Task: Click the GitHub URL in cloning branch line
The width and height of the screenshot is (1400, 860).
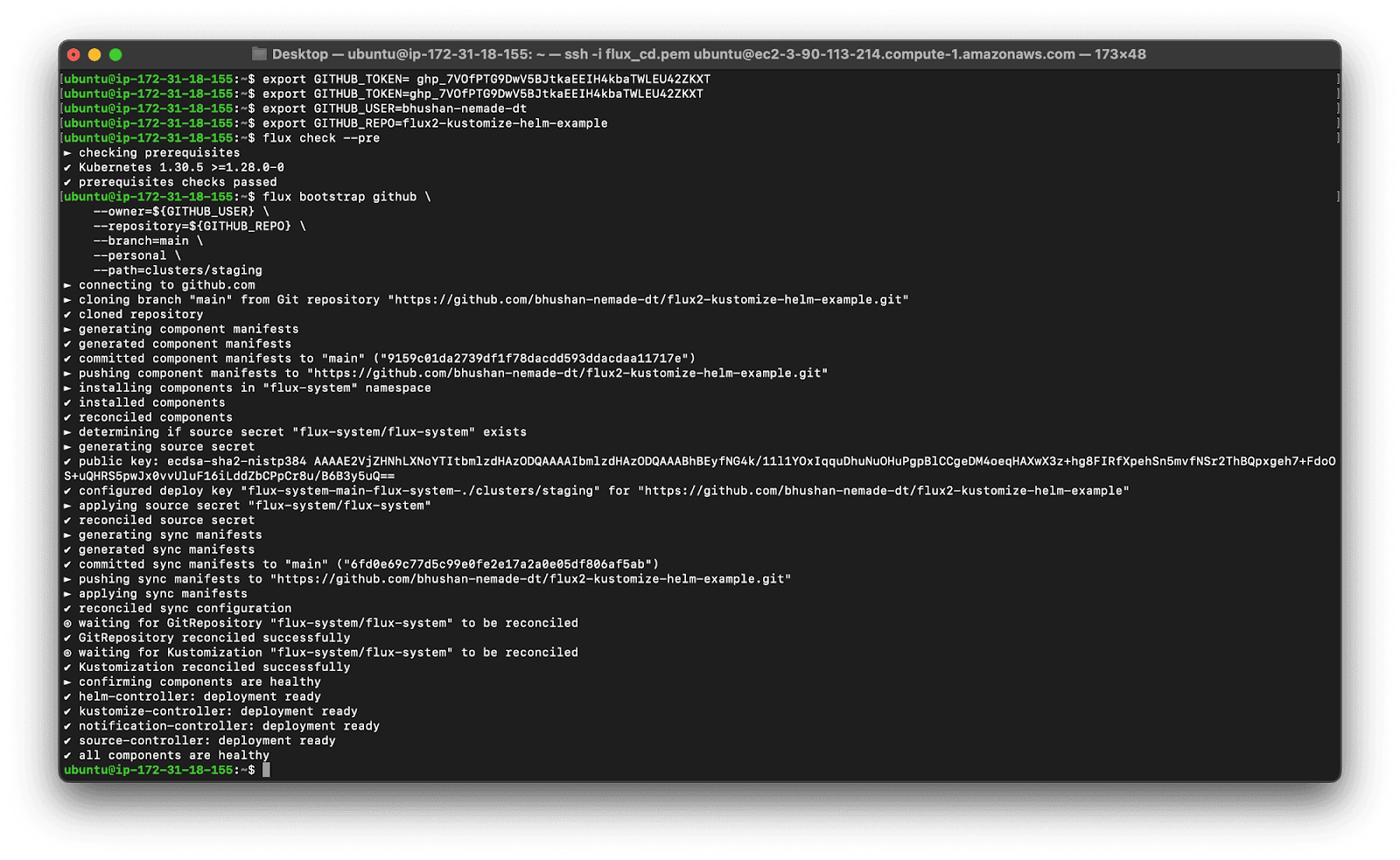Action: coord(648,299)
